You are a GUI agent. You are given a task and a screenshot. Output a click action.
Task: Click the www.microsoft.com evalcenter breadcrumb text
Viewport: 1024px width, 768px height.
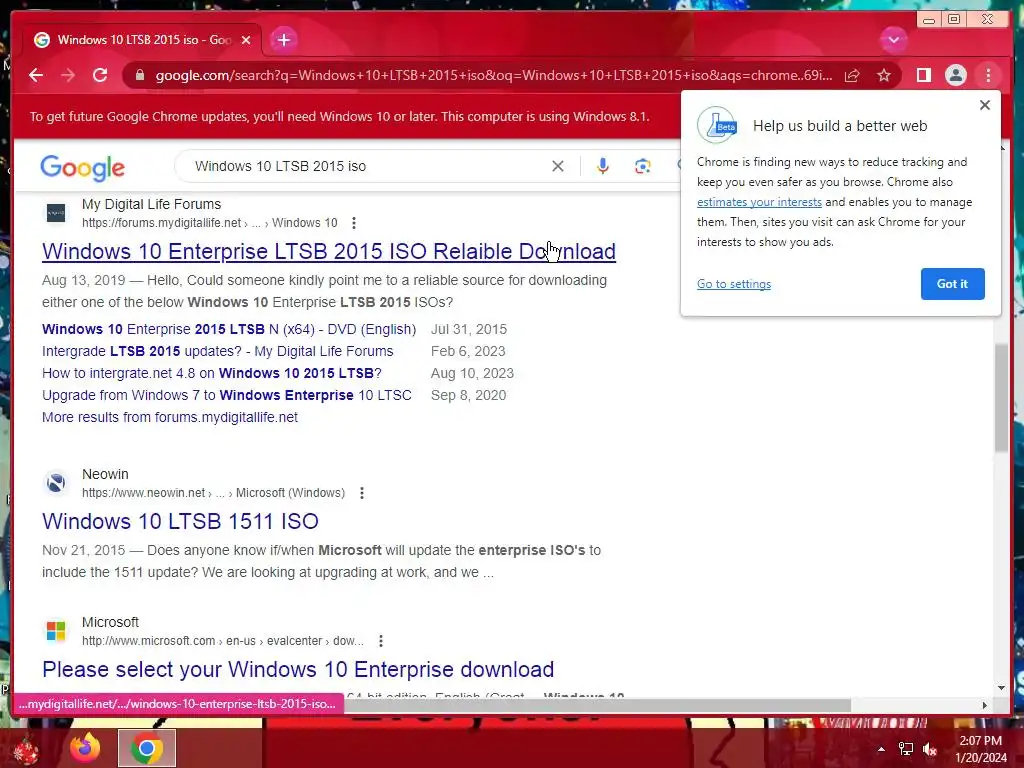click(x=223, y=641)
